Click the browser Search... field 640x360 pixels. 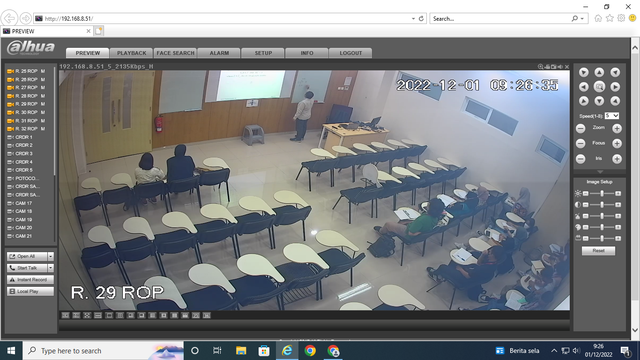point(501,18)
